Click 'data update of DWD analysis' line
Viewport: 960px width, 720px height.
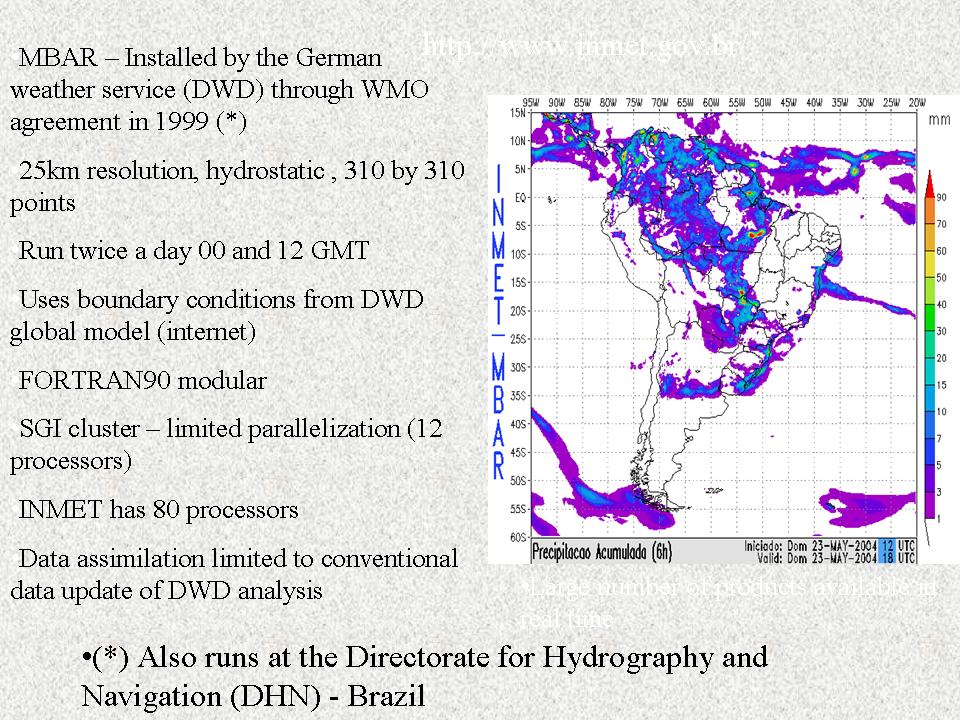pyautogui.click(x=167, y=591)
